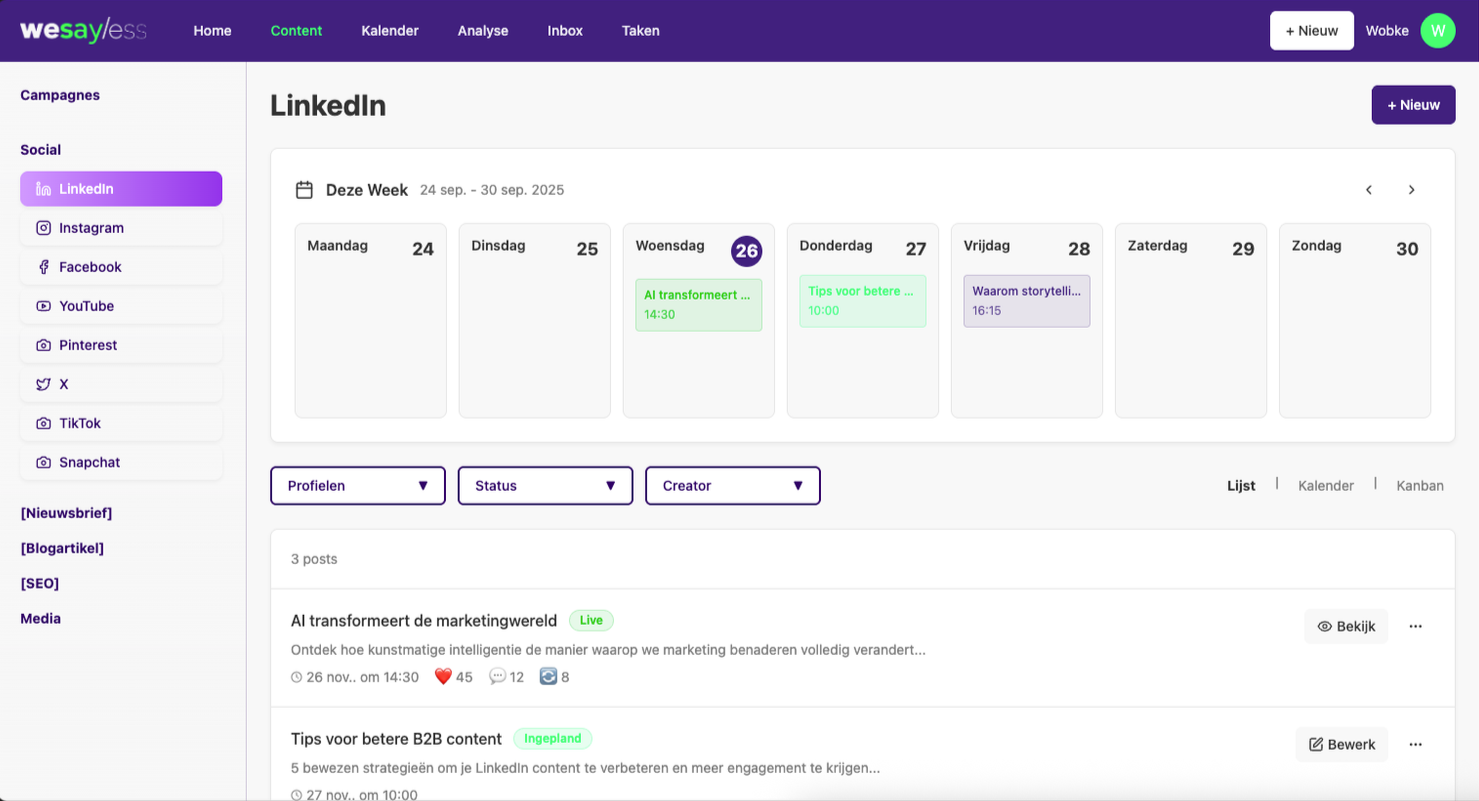Open more options for AI transformeert post
Viewport: 1479px width, 801px height.
tap(1415, 626)
